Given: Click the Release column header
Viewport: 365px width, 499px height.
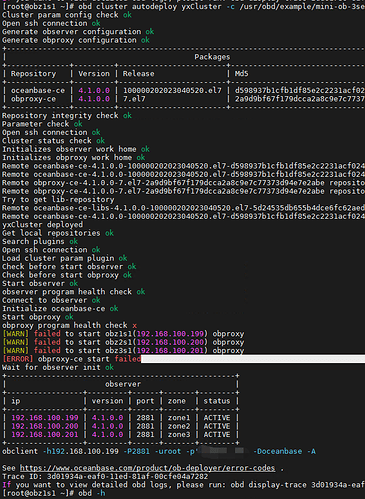Looking at the screenshot, I should point(138,74).
